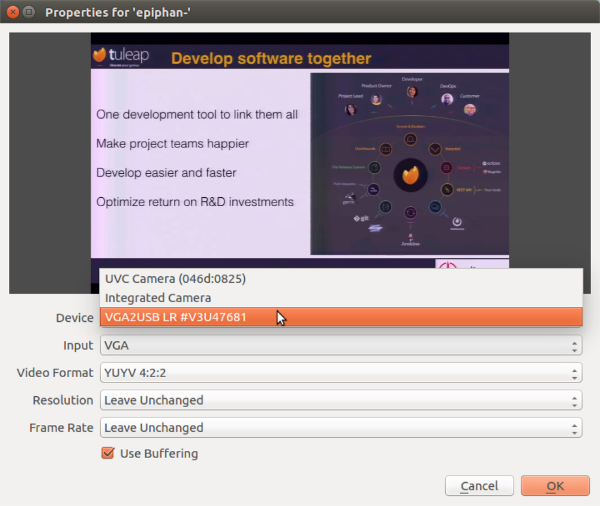
Task: Close the Properties for 'epiphan-' window
Action: point(11,12)
